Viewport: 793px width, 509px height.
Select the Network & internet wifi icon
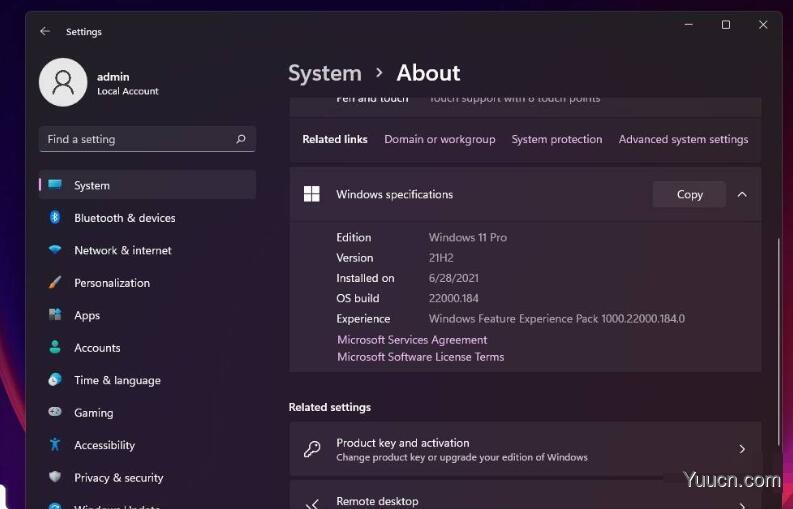pyautogui.click(x=55, y=250)
